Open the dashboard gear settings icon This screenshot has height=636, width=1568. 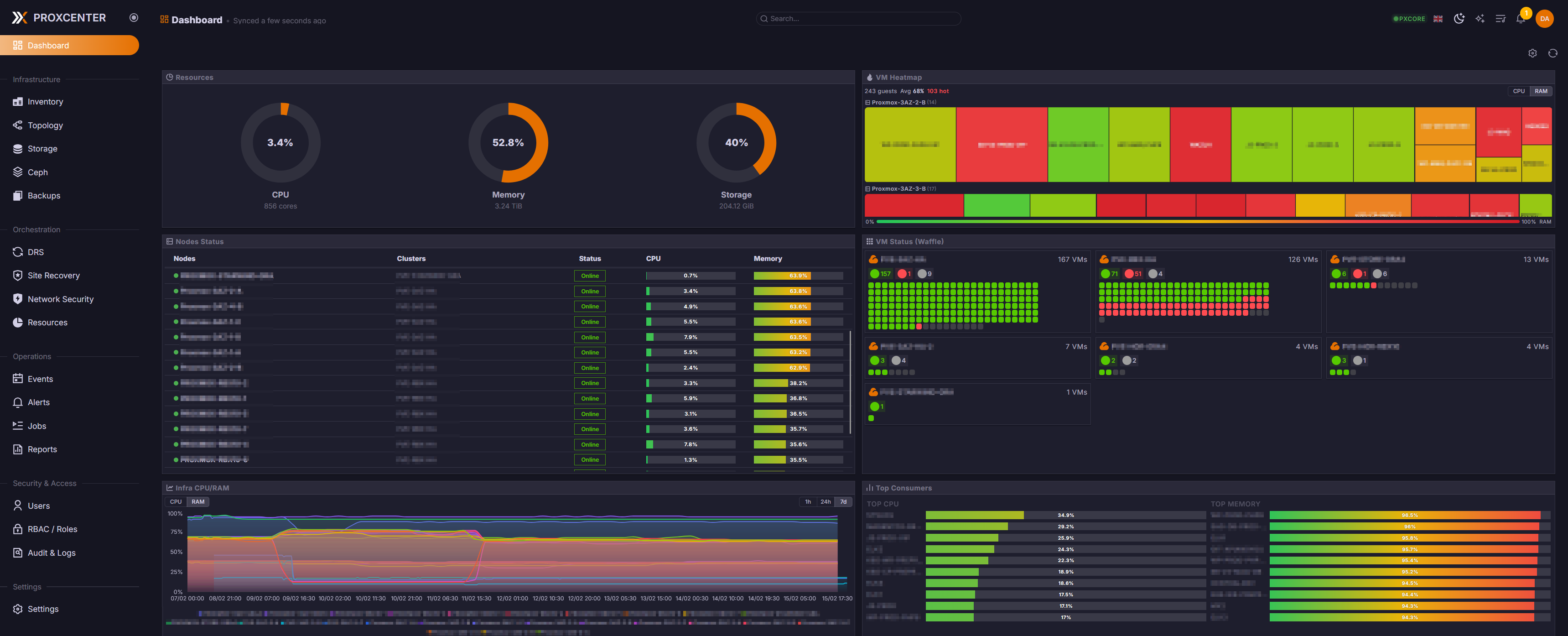pyautogui.click(x=1532, y=54)
